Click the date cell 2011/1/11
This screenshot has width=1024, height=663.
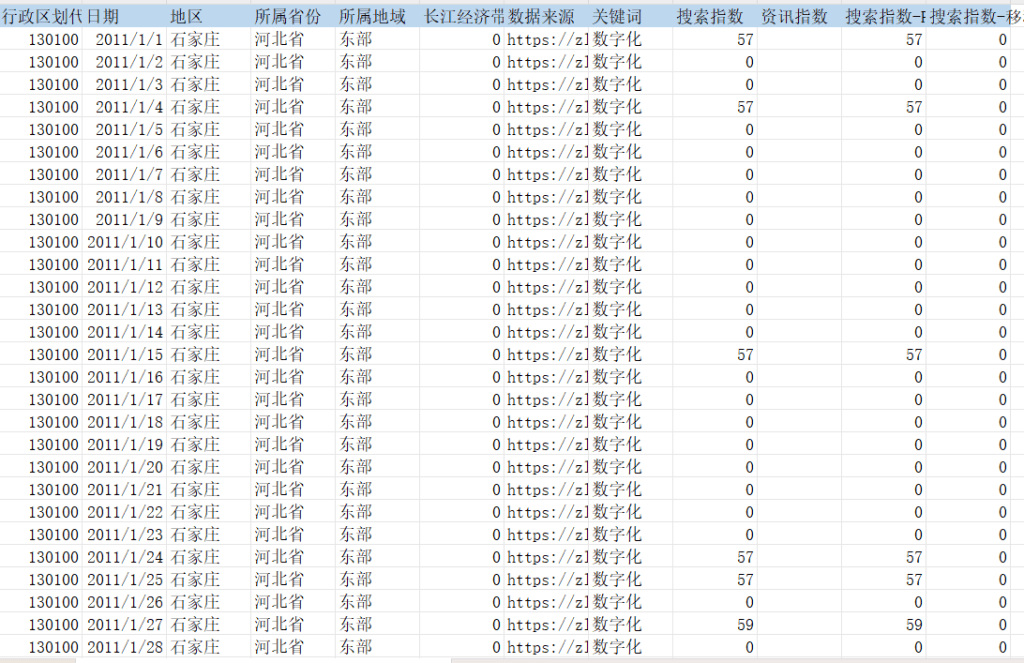click(125, 265)
